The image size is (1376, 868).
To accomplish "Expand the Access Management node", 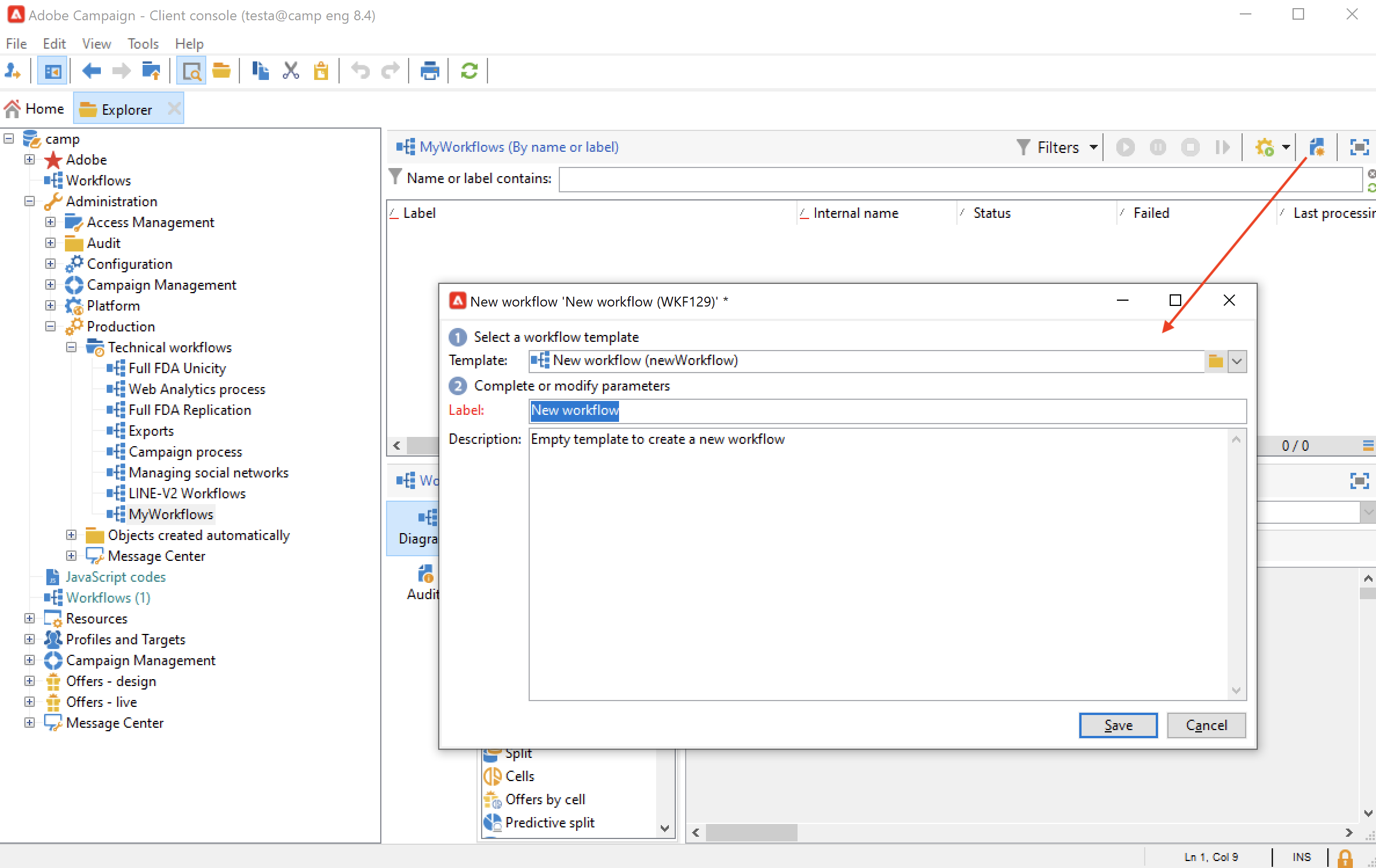I will pyautogui.click(x=50, y=222).
